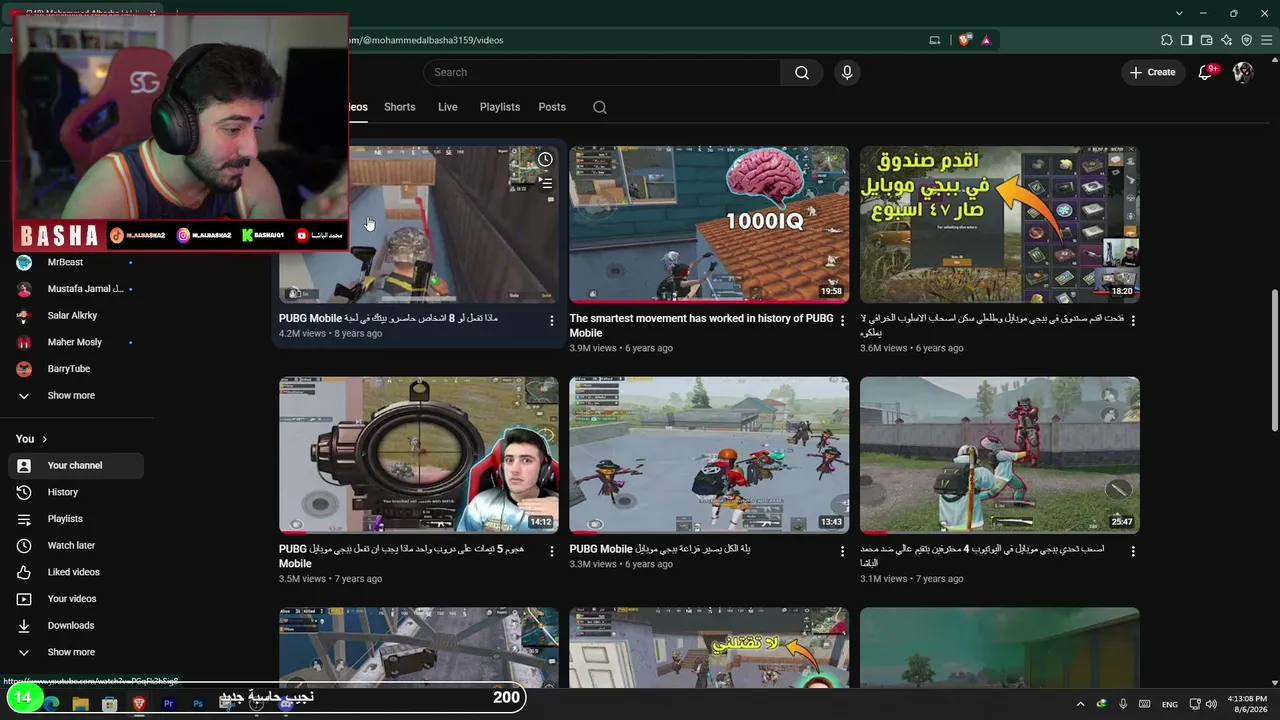Click the title 'The smartest movement has worked in history of PUBG Mobile'

(x=701, y=325)
